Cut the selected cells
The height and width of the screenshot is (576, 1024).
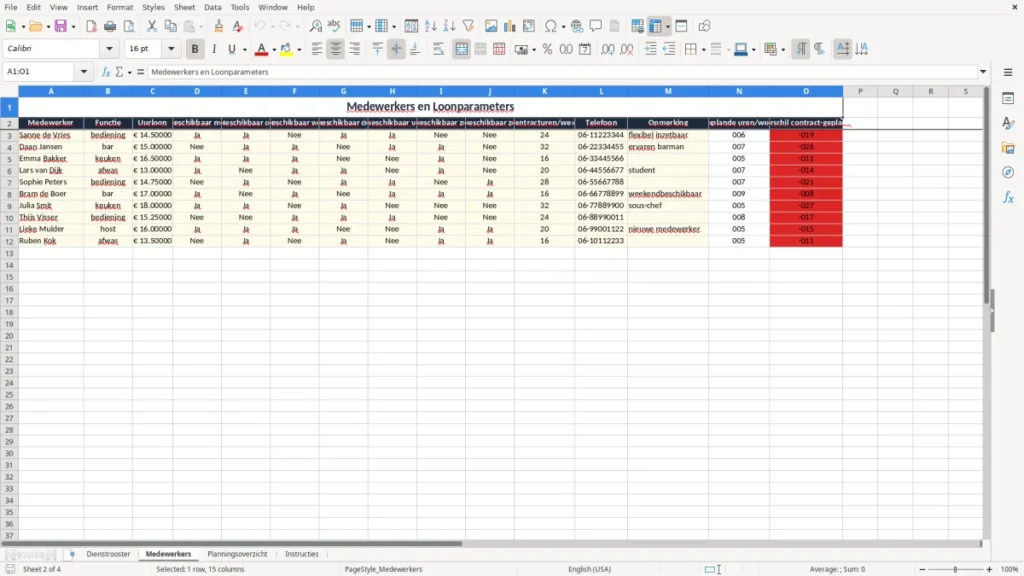coord(152,26)
